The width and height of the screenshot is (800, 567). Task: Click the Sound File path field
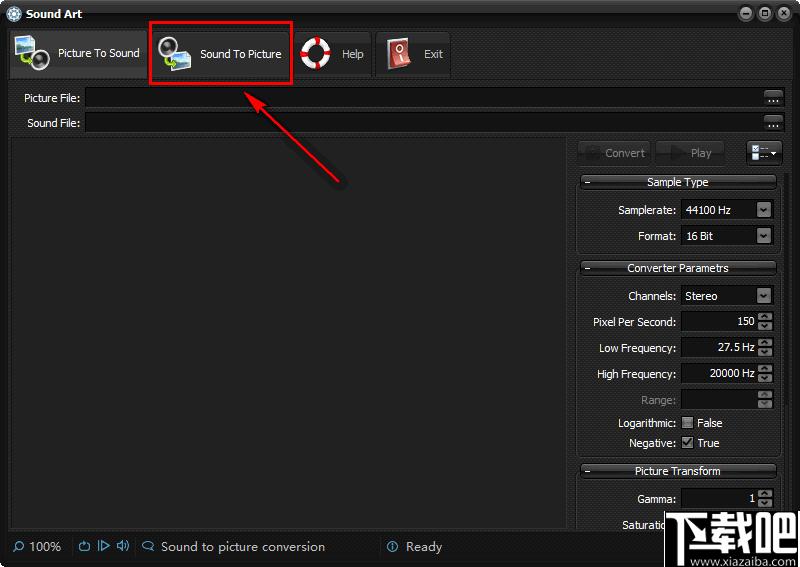(x=424, y=122)
